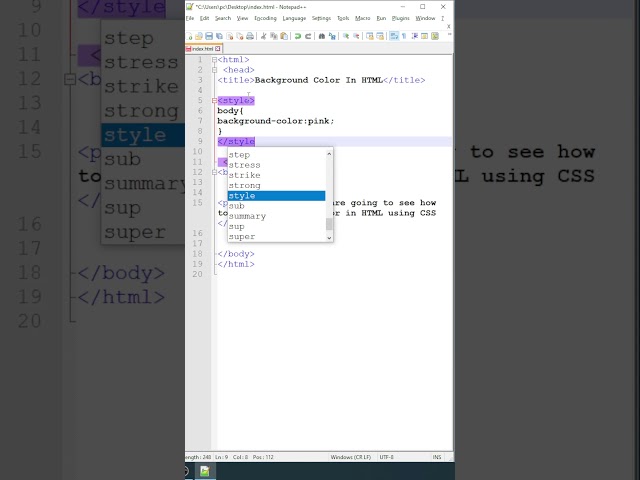Screen dimensions: 640x480
Task: Open the Language menu
Action: pyautogui.click(x=294, y=18)
